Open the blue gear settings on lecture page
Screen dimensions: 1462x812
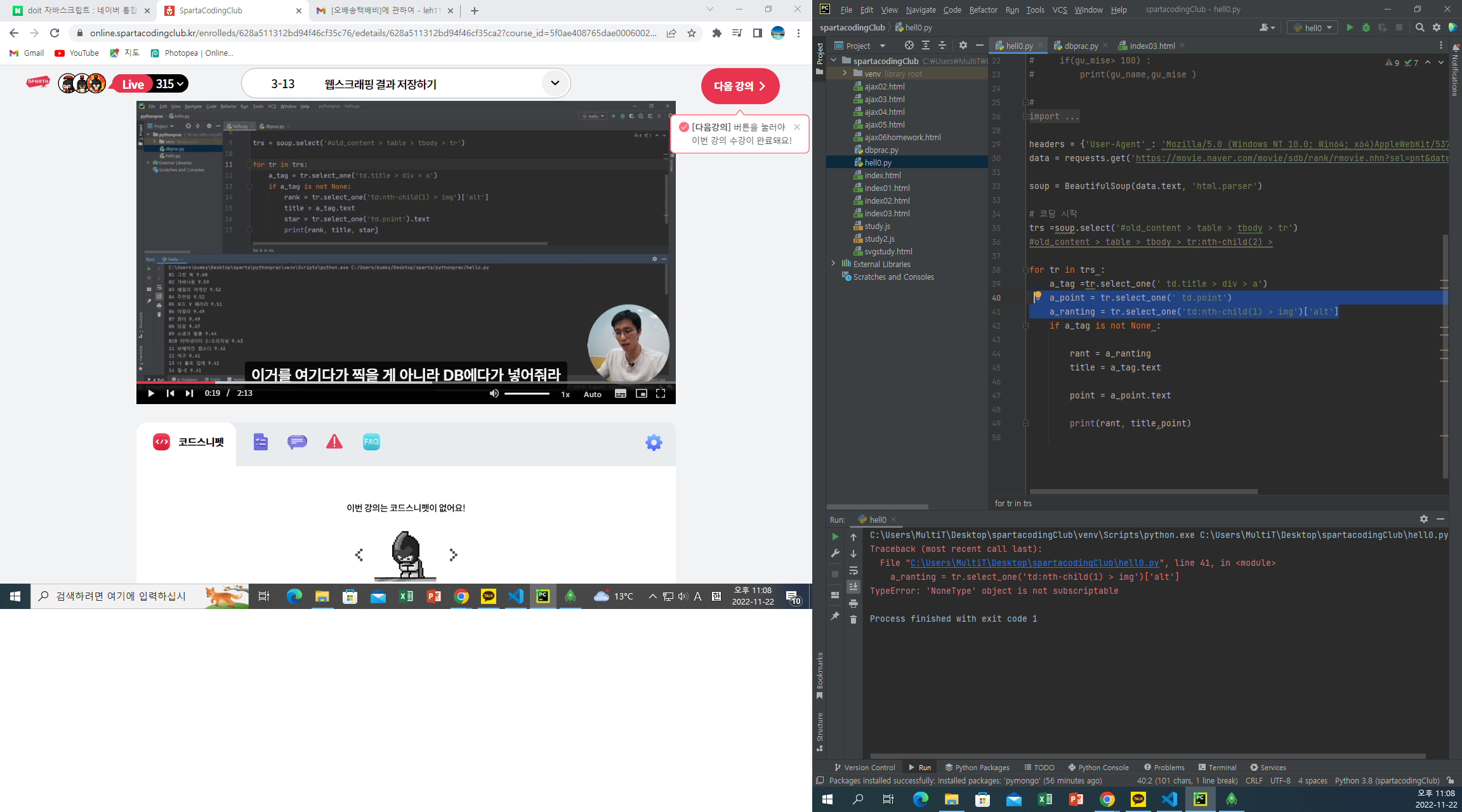point(654,443)
